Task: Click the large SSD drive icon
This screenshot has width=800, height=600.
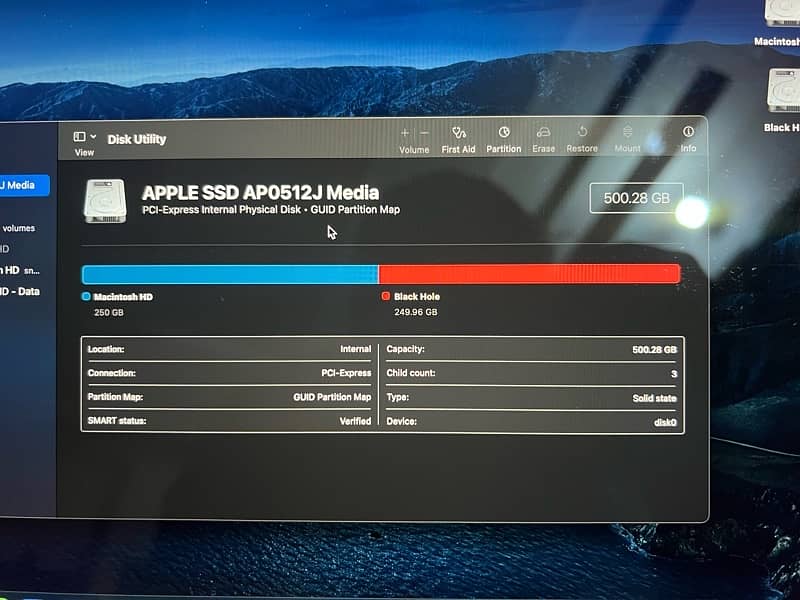Action: tap(106, 201)
